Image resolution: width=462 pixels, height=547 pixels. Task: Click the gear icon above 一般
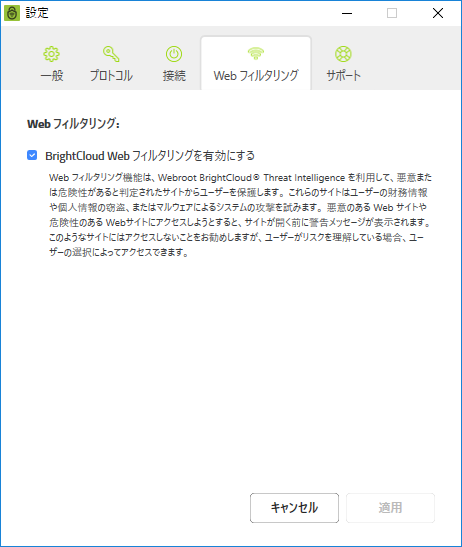coord(52,54)
